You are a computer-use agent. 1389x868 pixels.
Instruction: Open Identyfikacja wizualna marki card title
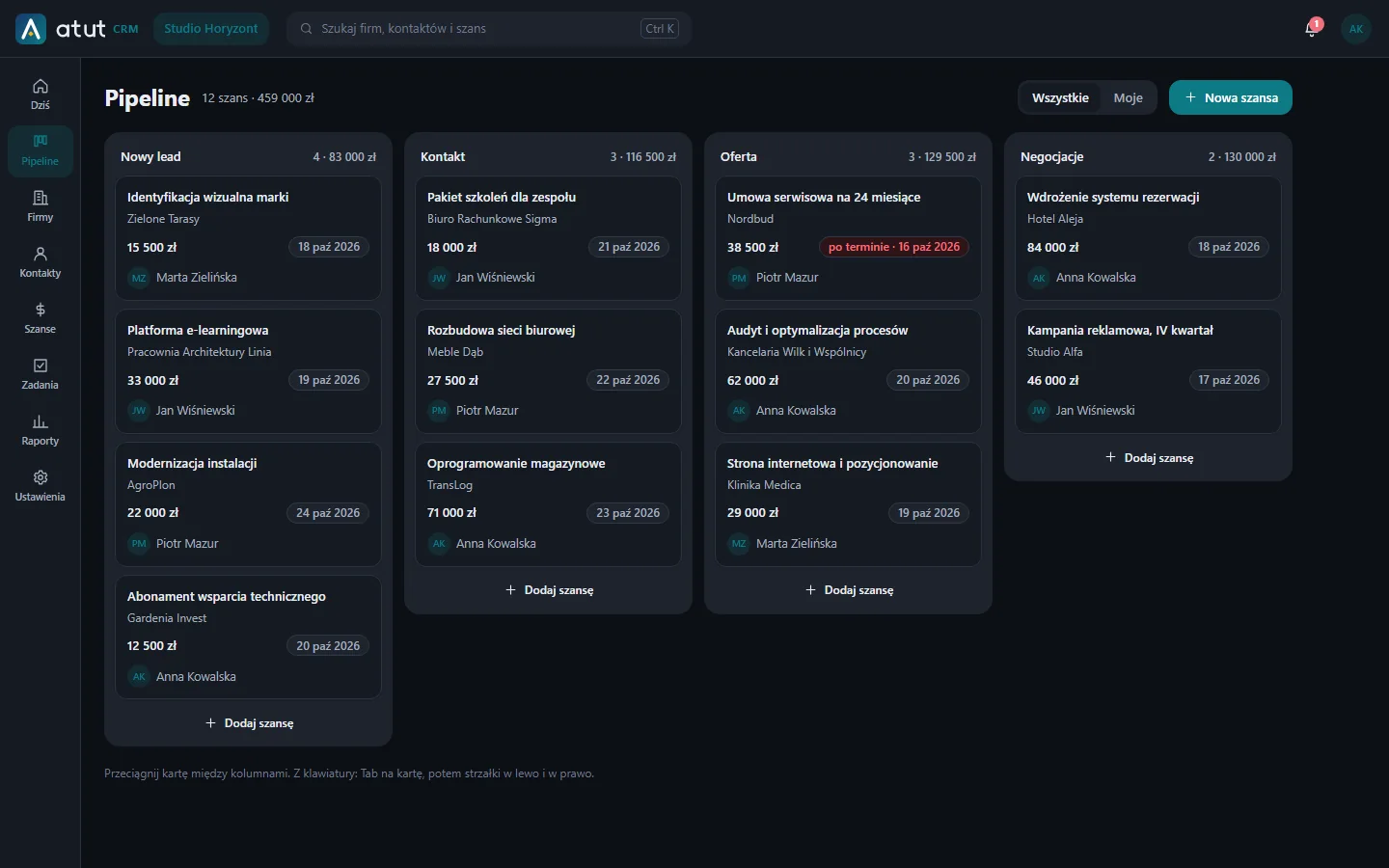point(207,198)
